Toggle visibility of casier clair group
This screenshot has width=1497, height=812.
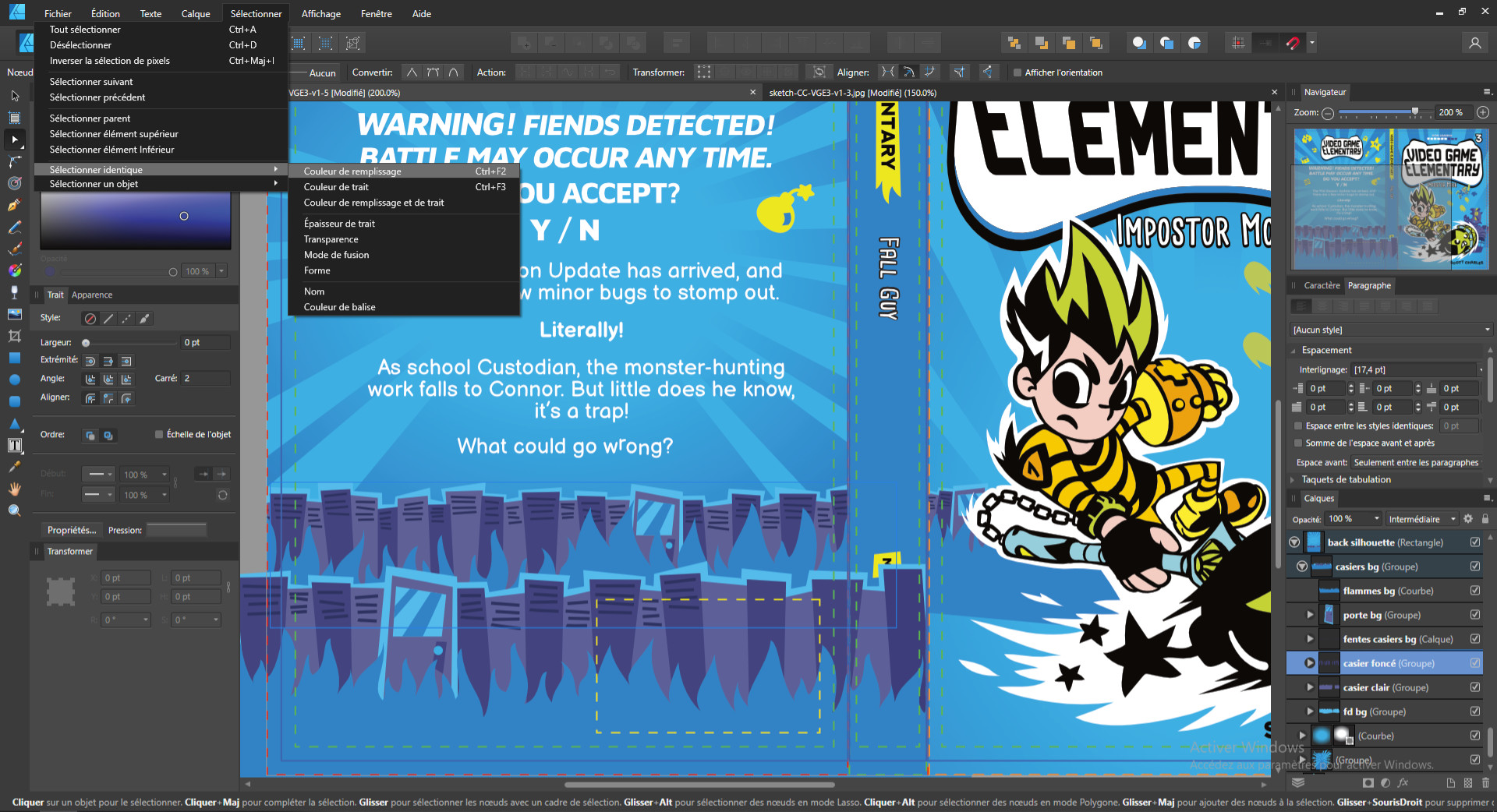pyautogui.click(x=1474, y=687)
